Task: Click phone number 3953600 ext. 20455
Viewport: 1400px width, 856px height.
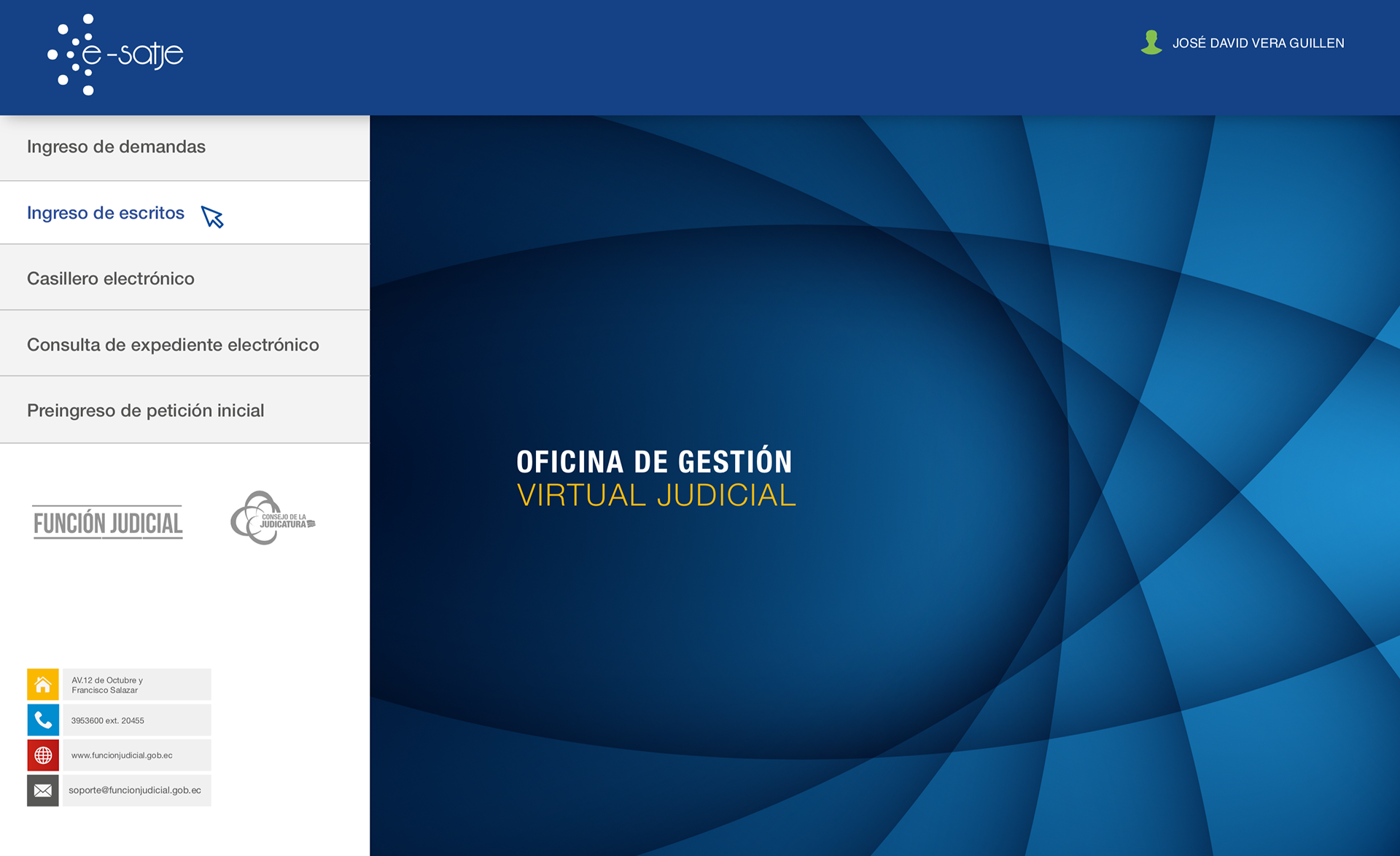Action: (108, 720)
